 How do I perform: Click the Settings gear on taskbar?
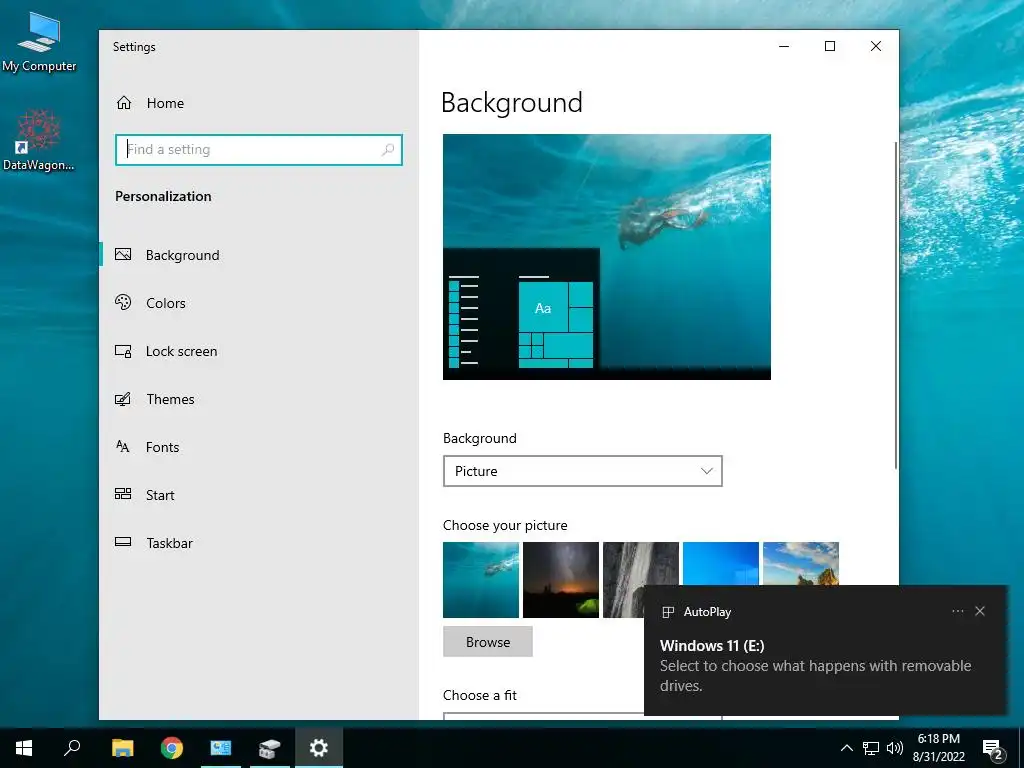coord(319,748)
